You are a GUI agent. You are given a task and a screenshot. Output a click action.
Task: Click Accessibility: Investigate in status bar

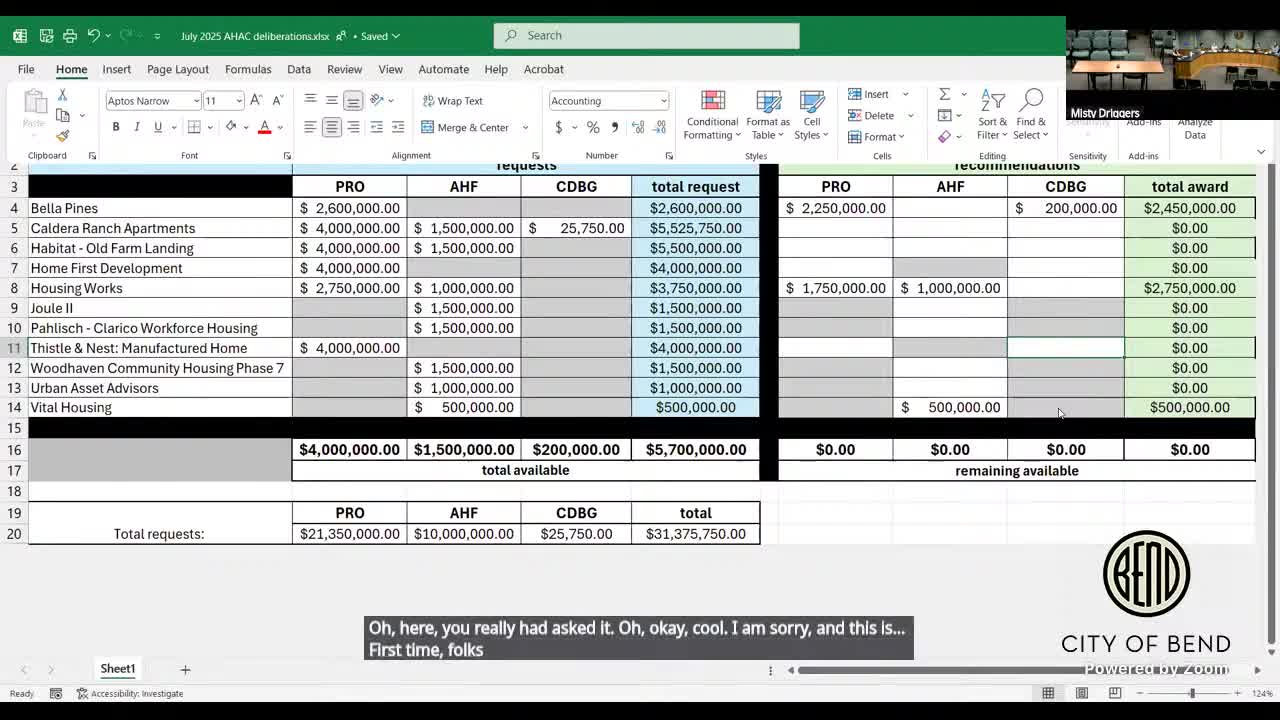pos(130,693)
